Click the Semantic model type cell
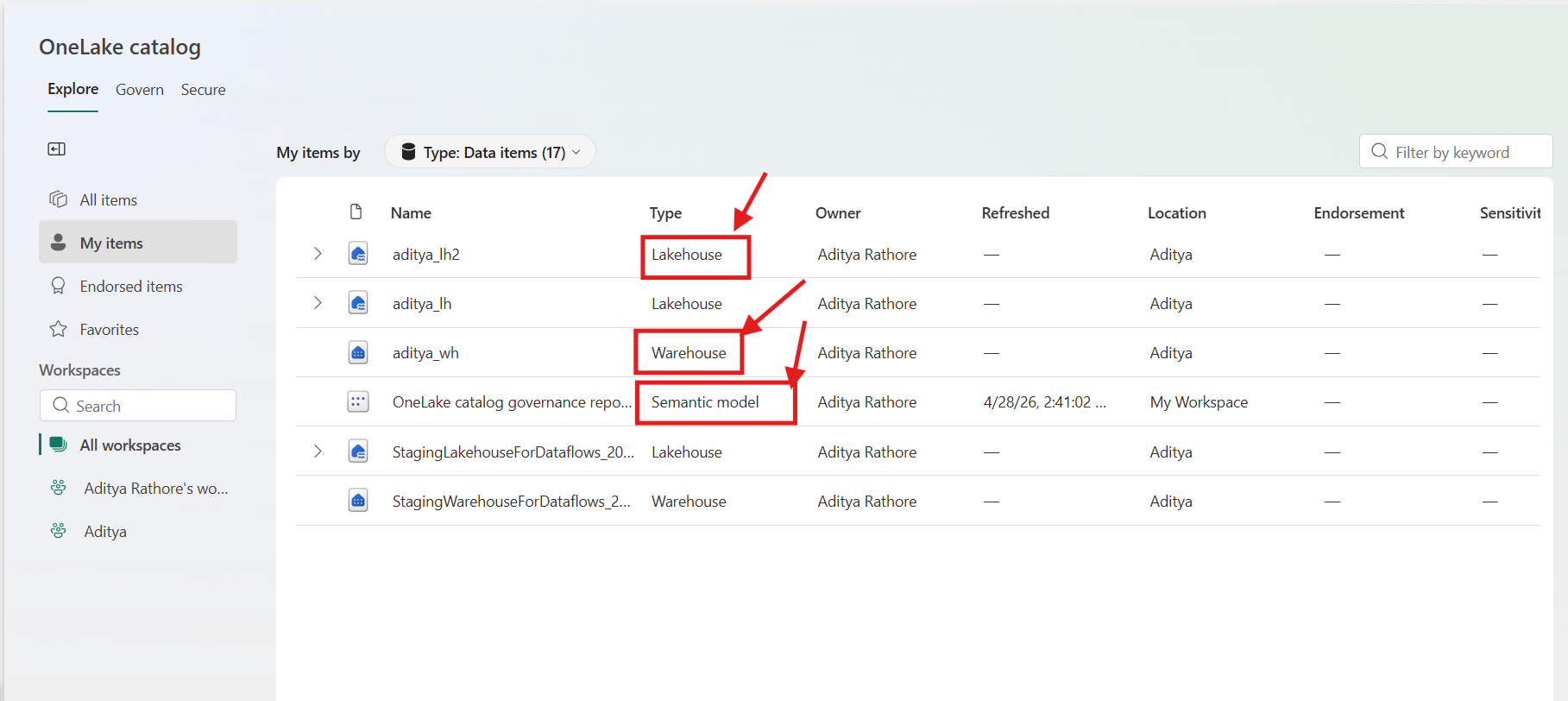The image size is (1568, 701). (x=705, y=402)
